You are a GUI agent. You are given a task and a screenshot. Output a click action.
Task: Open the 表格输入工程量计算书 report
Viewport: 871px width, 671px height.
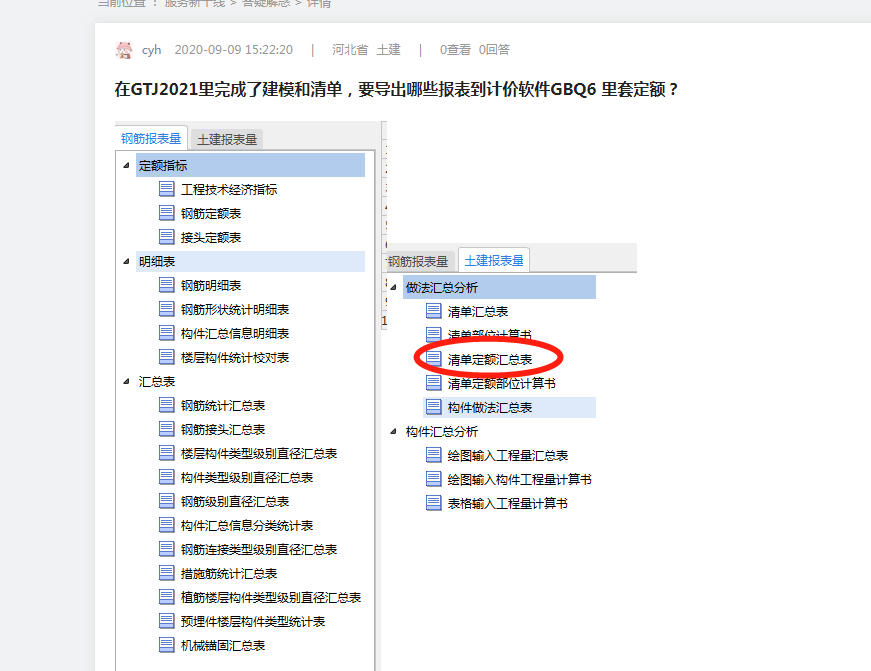pos(508,503)
